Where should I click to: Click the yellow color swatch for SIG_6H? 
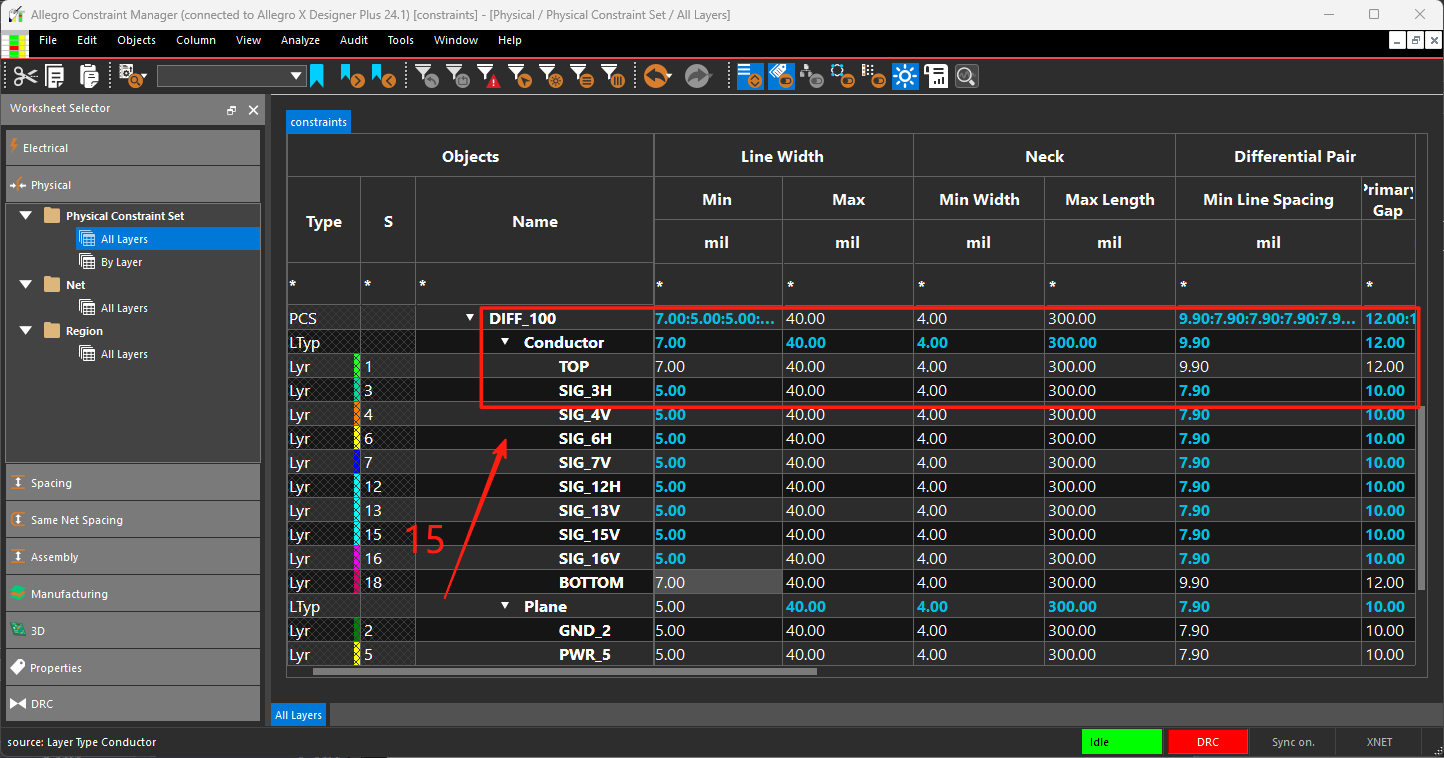coord(357,439)
